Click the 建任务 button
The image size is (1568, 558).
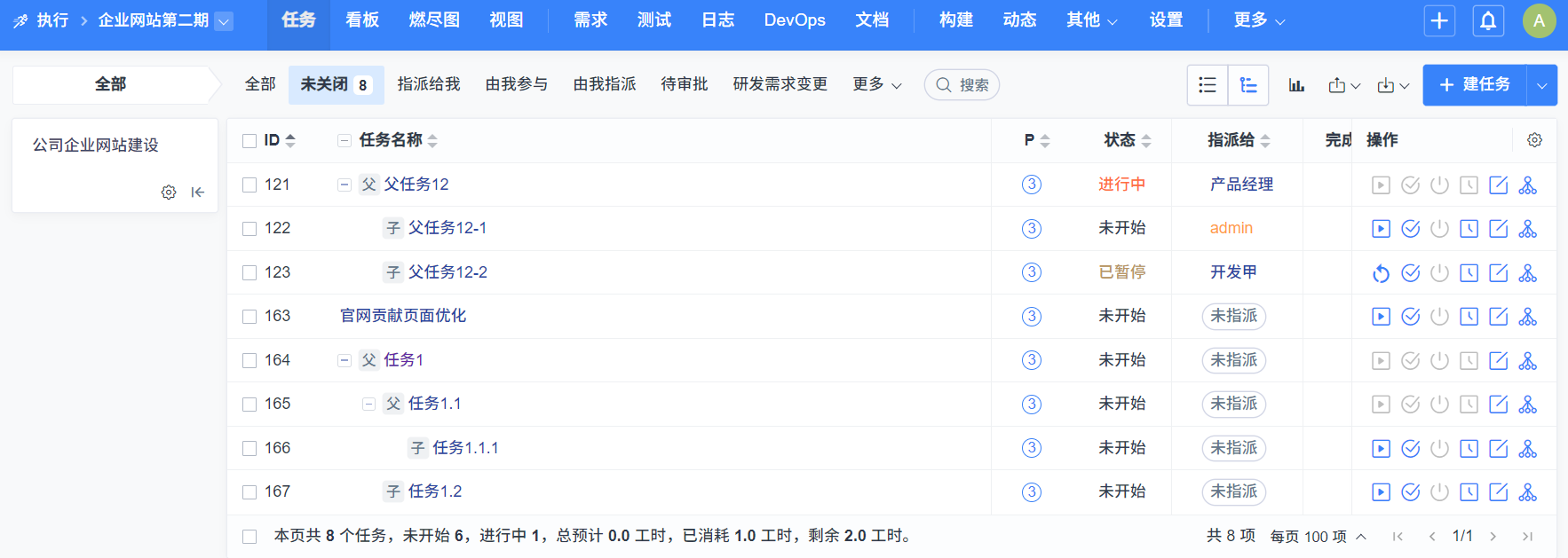coord(1475,85)
